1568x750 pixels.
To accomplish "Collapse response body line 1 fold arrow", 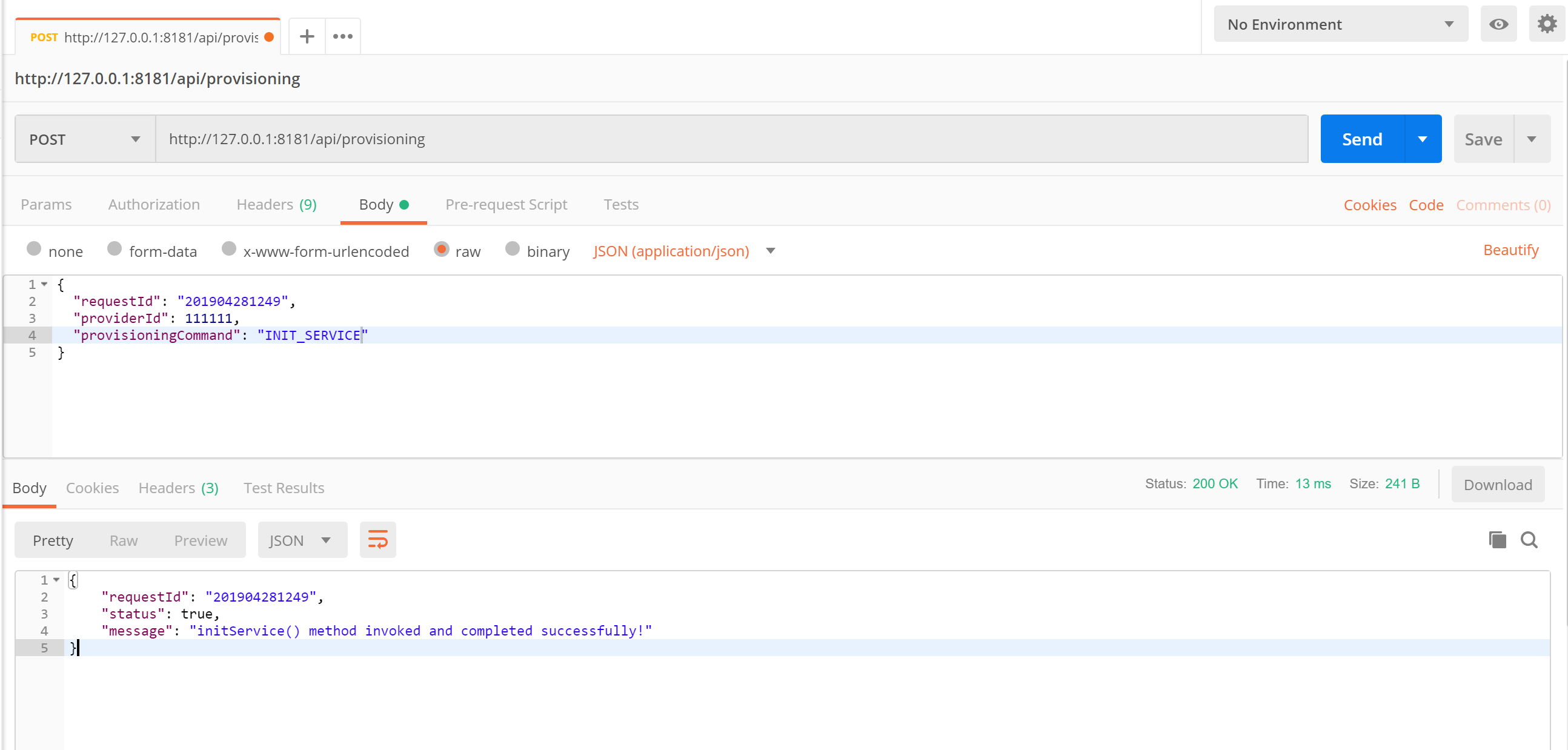I will 56,580.
